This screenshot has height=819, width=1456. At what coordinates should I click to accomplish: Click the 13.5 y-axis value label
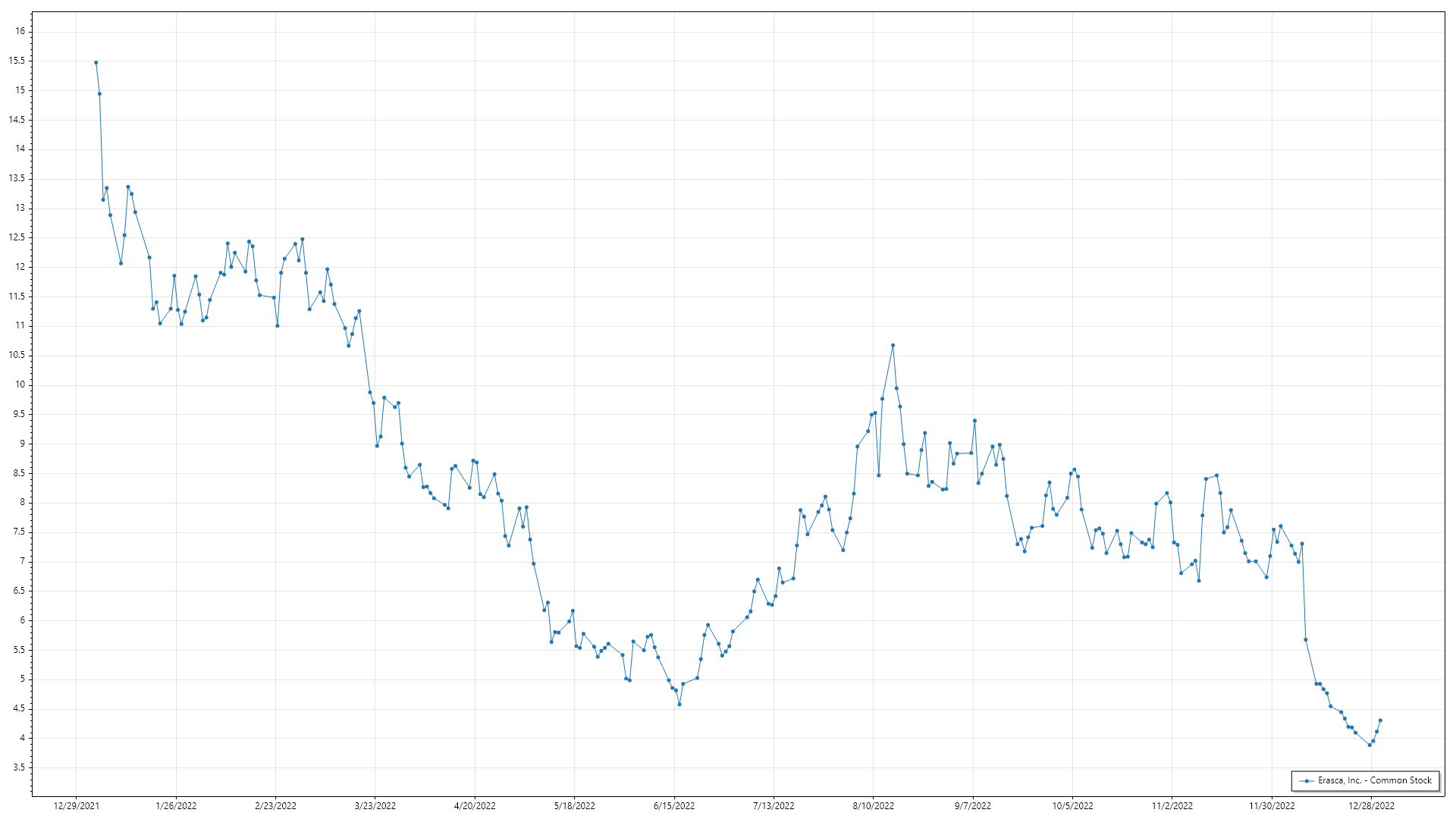[17, 178]
